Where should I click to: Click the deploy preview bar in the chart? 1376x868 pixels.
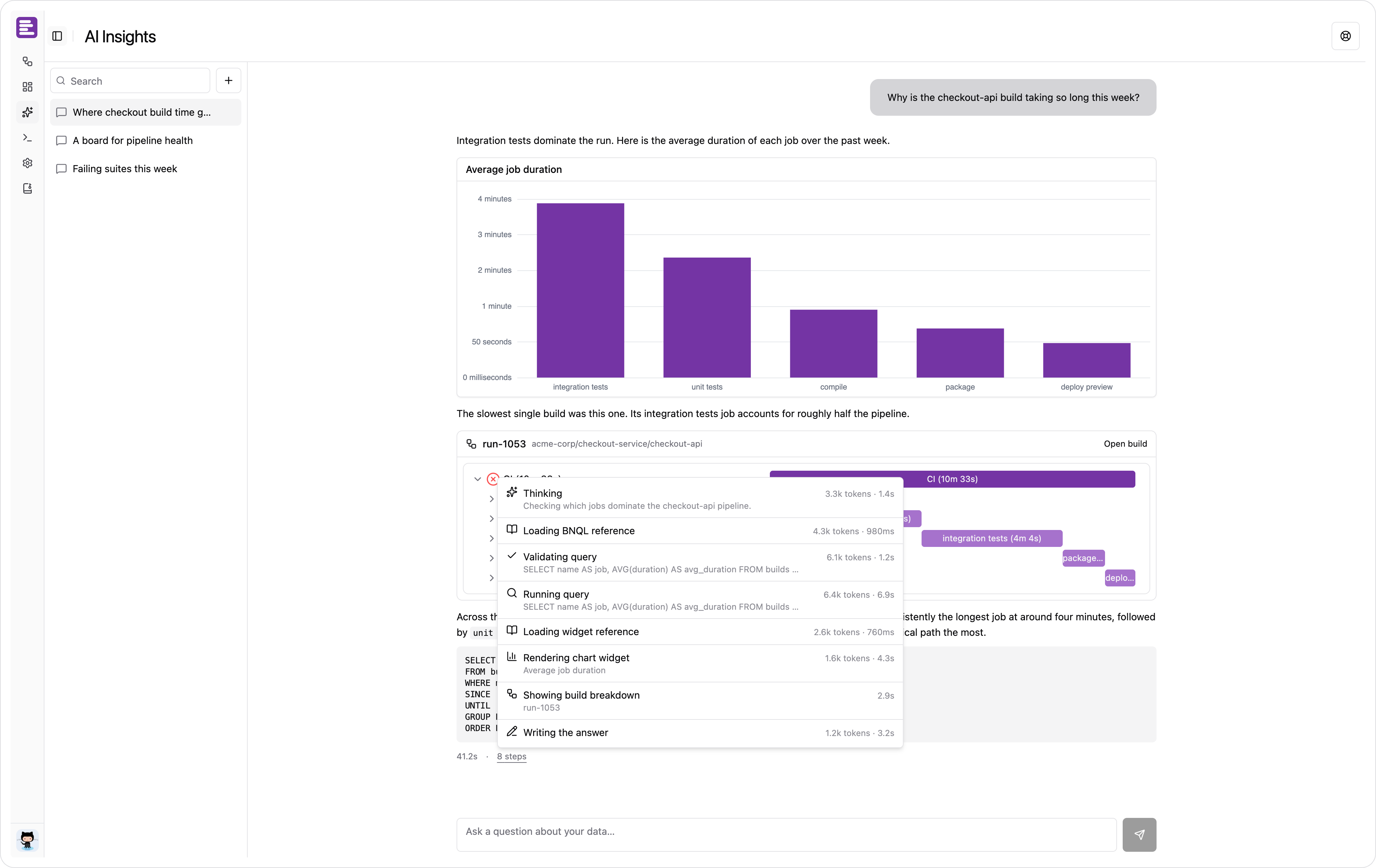(1086, 360)
